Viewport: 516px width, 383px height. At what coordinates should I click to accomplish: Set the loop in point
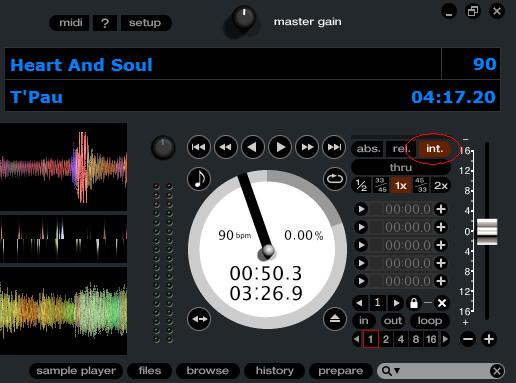pyautogui.click(x=364, y=321)
